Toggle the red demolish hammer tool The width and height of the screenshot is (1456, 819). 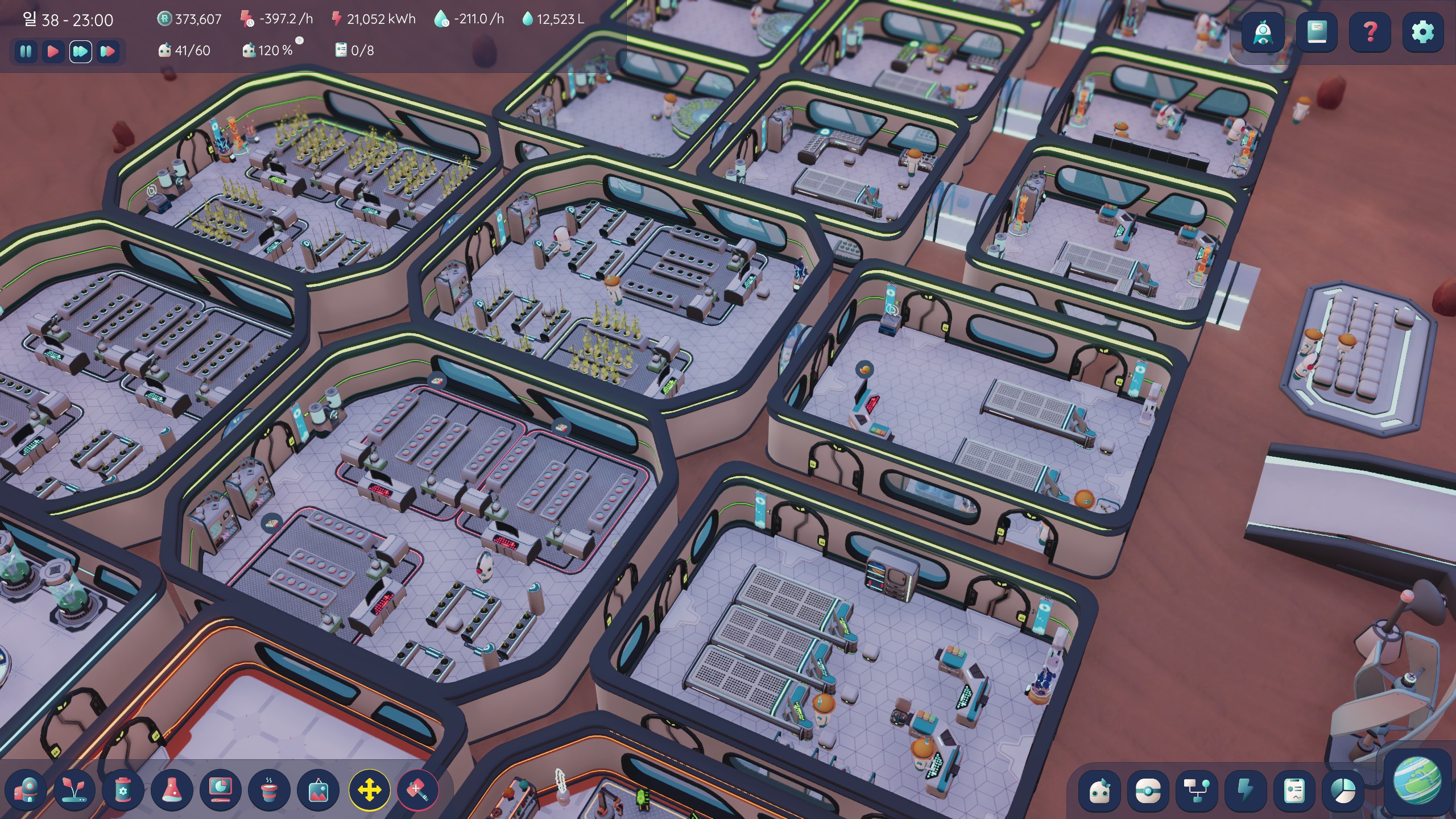click(417, 790)
